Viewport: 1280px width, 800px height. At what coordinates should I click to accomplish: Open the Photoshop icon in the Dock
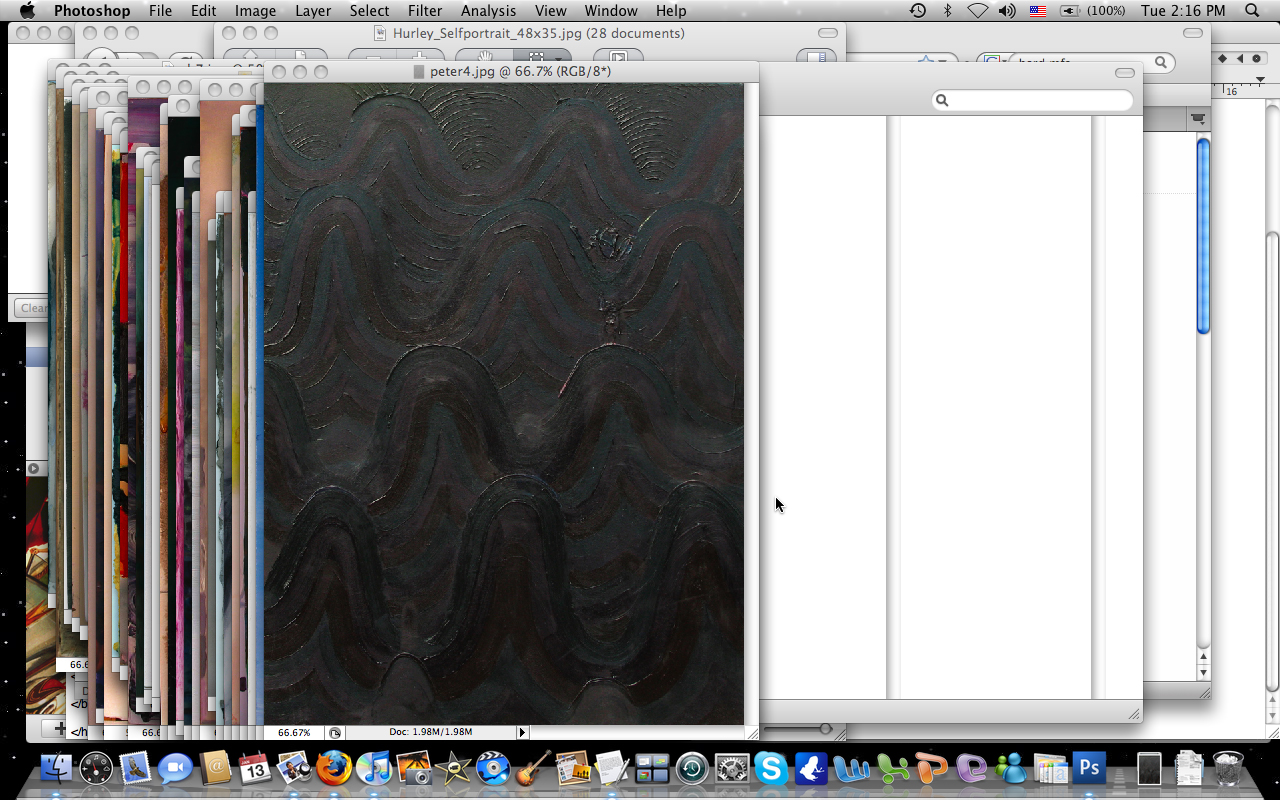coord(1089,768)
